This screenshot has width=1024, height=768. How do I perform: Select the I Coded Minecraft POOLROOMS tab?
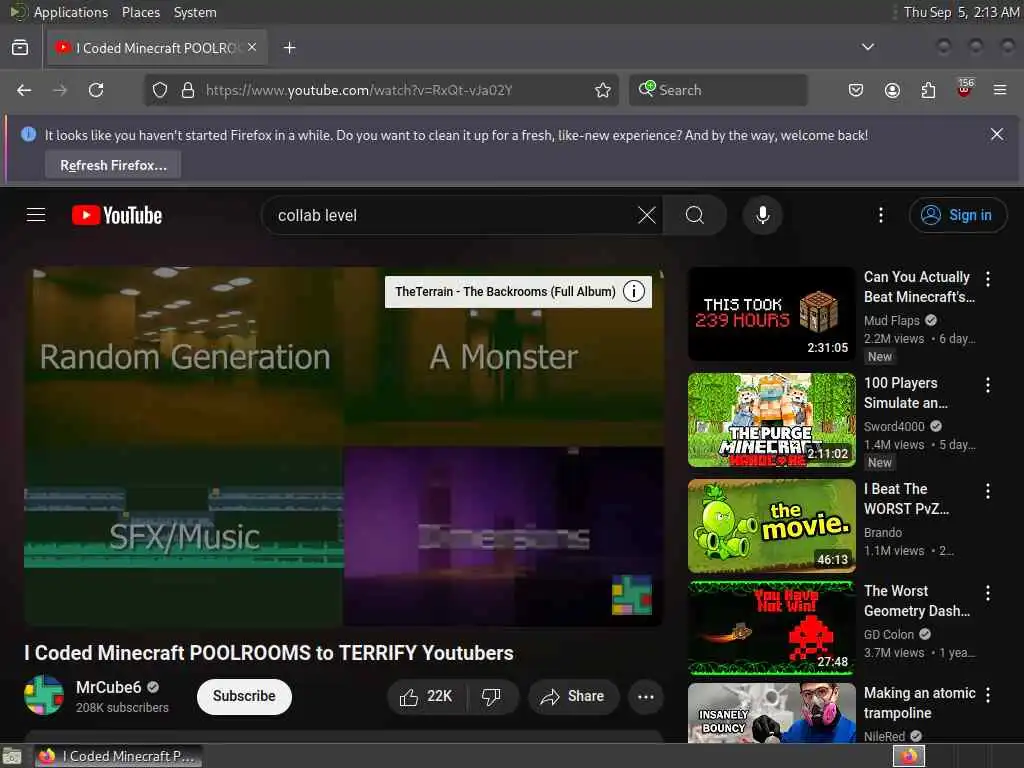pos(155,48)
